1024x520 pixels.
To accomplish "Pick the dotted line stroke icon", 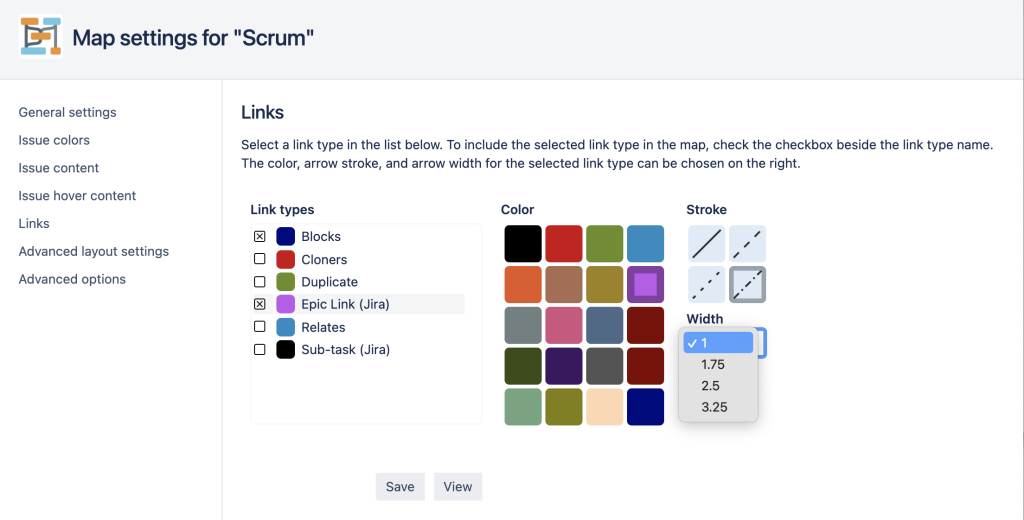I will point(707,284).
